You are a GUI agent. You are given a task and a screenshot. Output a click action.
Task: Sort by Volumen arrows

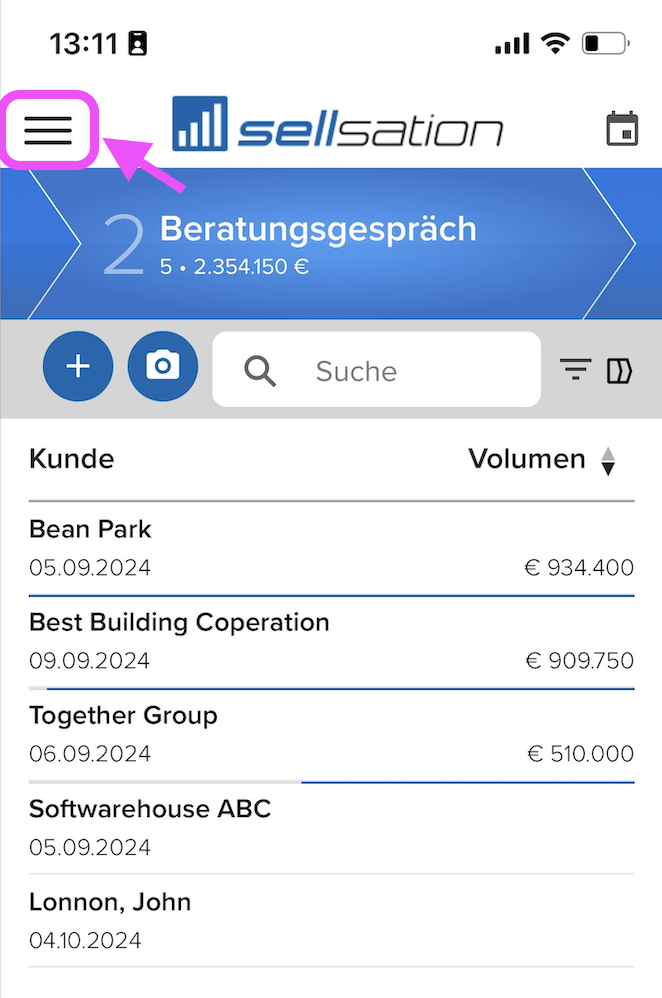[x=608, y=461]
